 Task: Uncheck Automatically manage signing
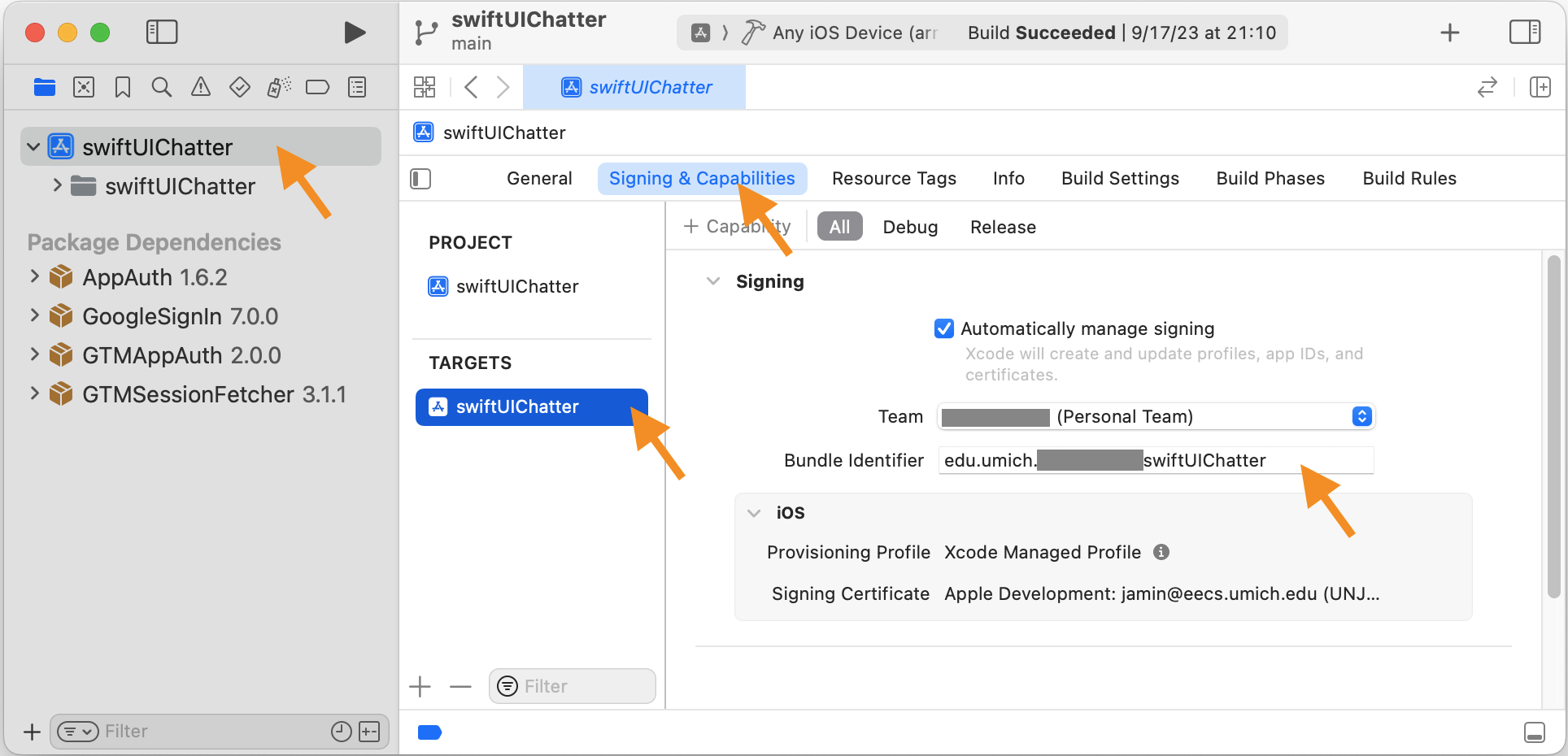(x=944, y=328)
